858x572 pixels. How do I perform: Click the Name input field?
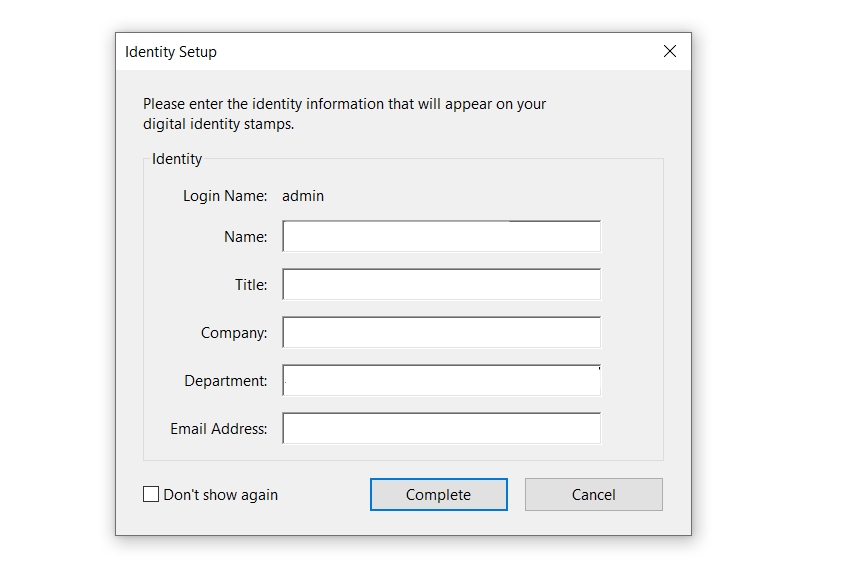(441, 237)
